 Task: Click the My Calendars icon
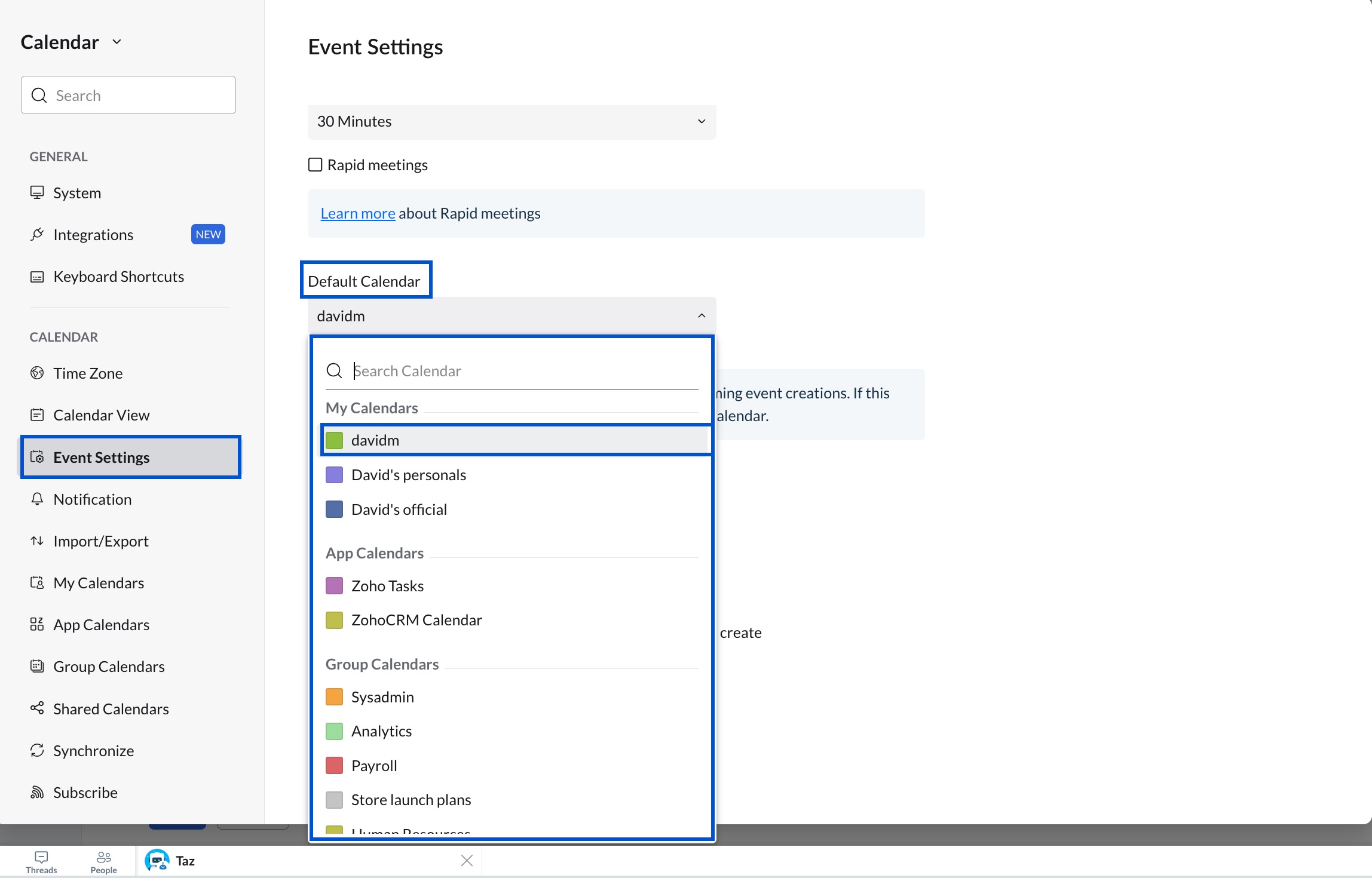[37, 582]
